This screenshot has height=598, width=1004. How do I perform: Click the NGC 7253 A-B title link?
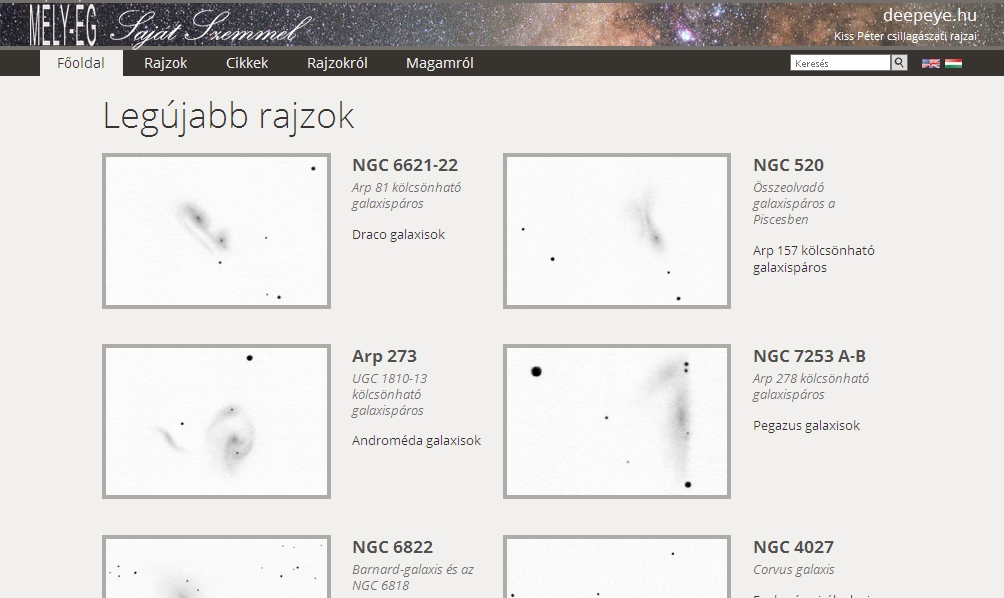click(x=809, y=356)
